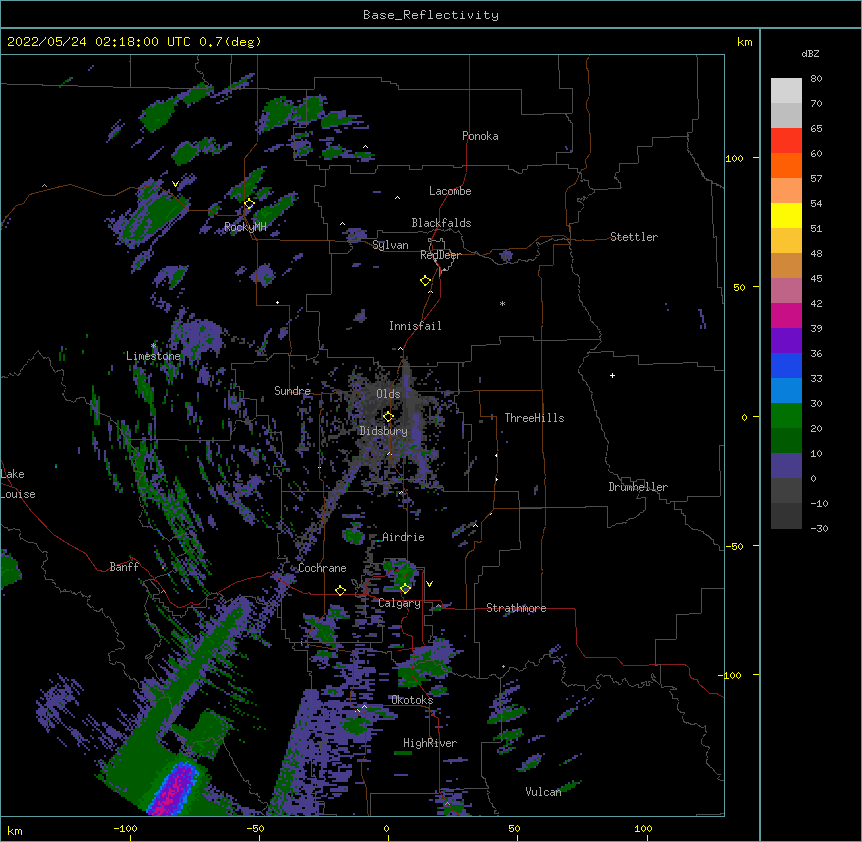
Task: Click the -50 tick on the right axis
Action: click(x=734, y=546)
